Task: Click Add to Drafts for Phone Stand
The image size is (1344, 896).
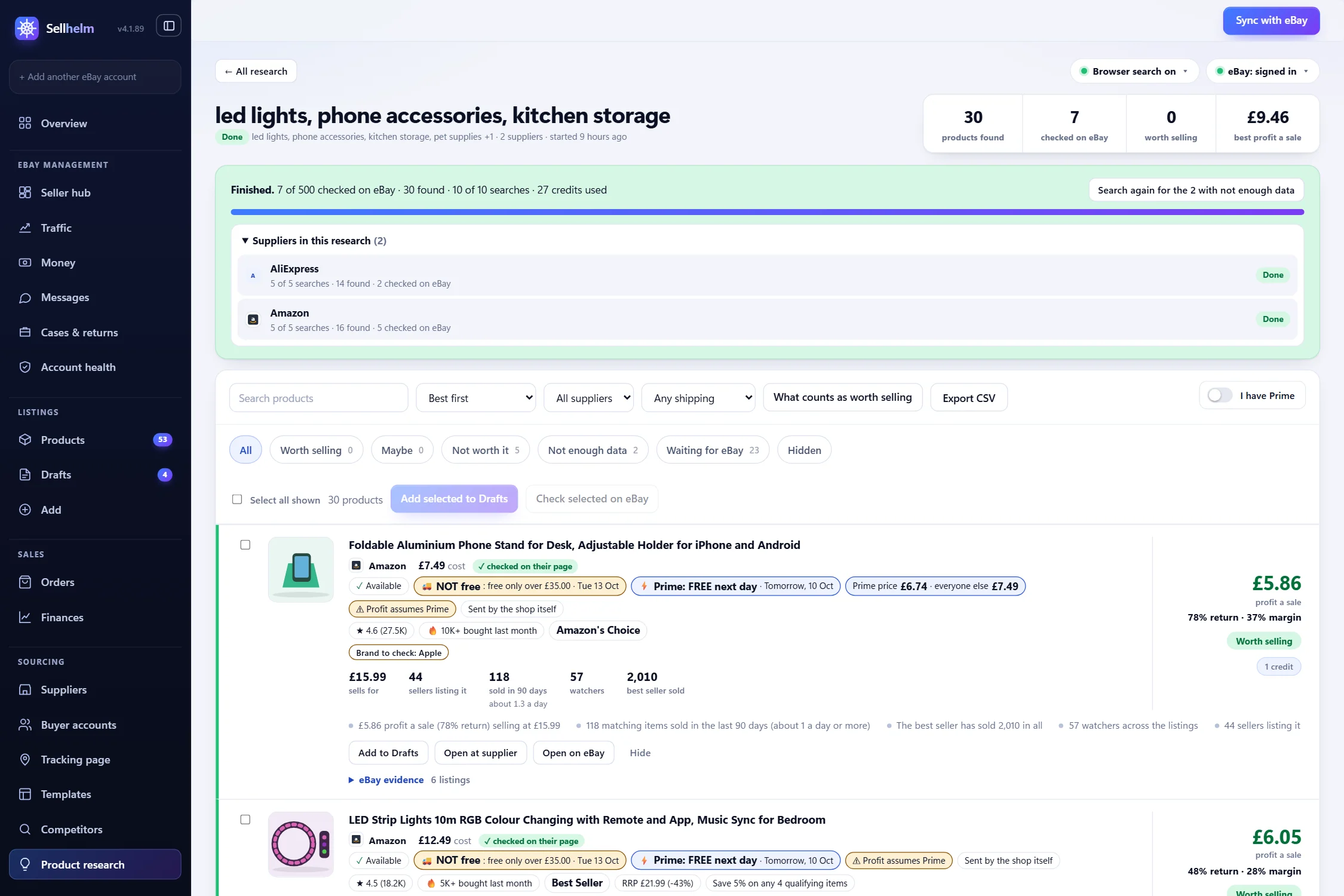Action: pyautogui.click(x=388, y=753)
